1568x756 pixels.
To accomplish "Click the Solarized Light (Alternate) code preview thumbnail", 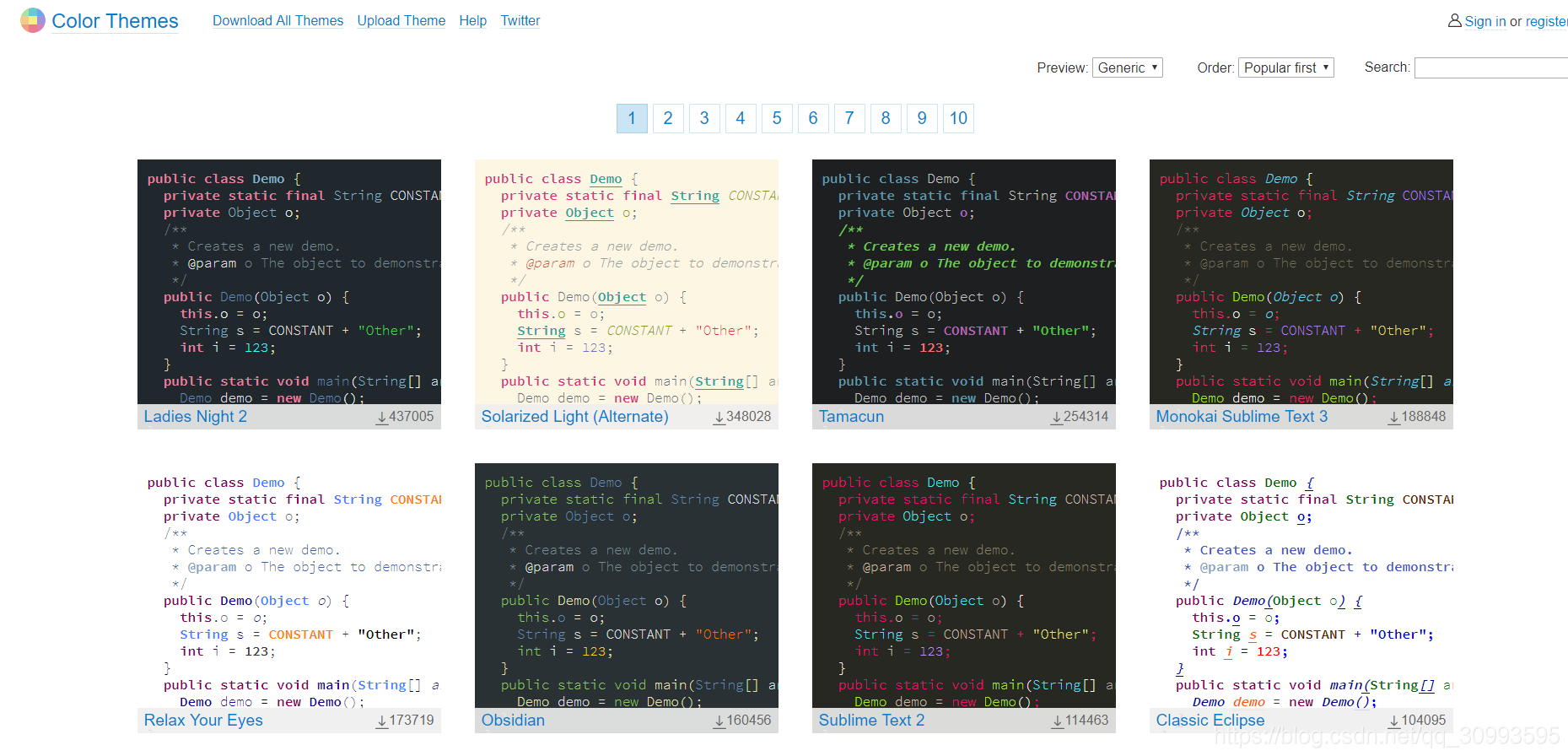I will pos(627,282).
